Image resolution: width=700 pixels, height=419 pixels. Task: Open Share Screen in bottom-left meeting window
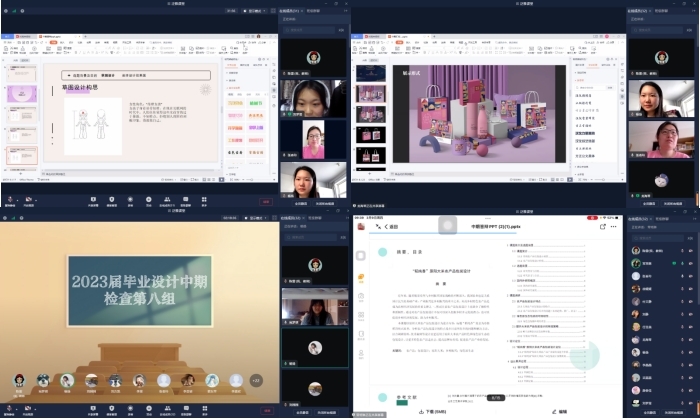click(x=93, y=410)
